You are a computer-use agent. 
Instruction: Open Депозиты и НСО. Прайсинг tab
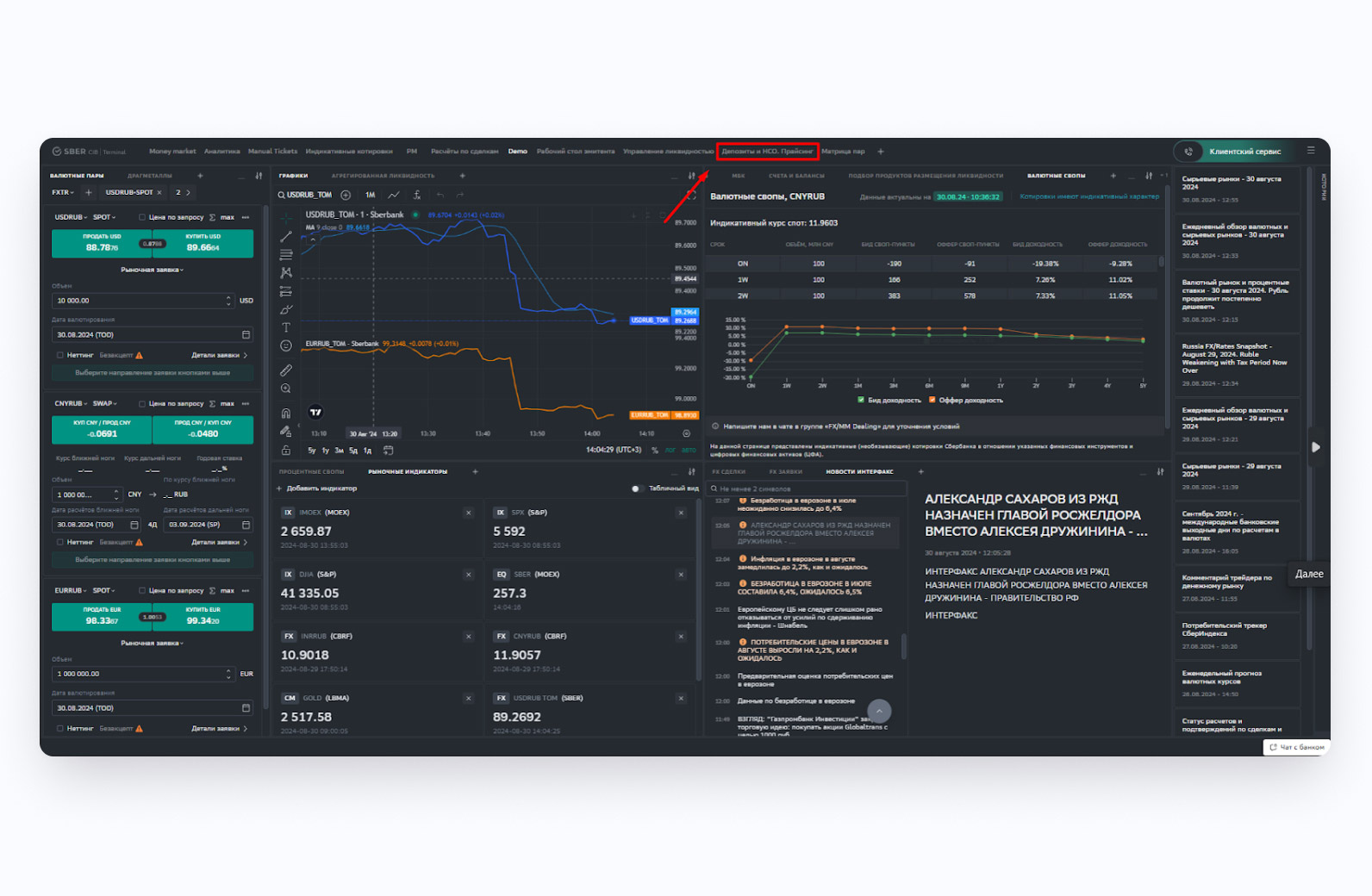point(767,151)
